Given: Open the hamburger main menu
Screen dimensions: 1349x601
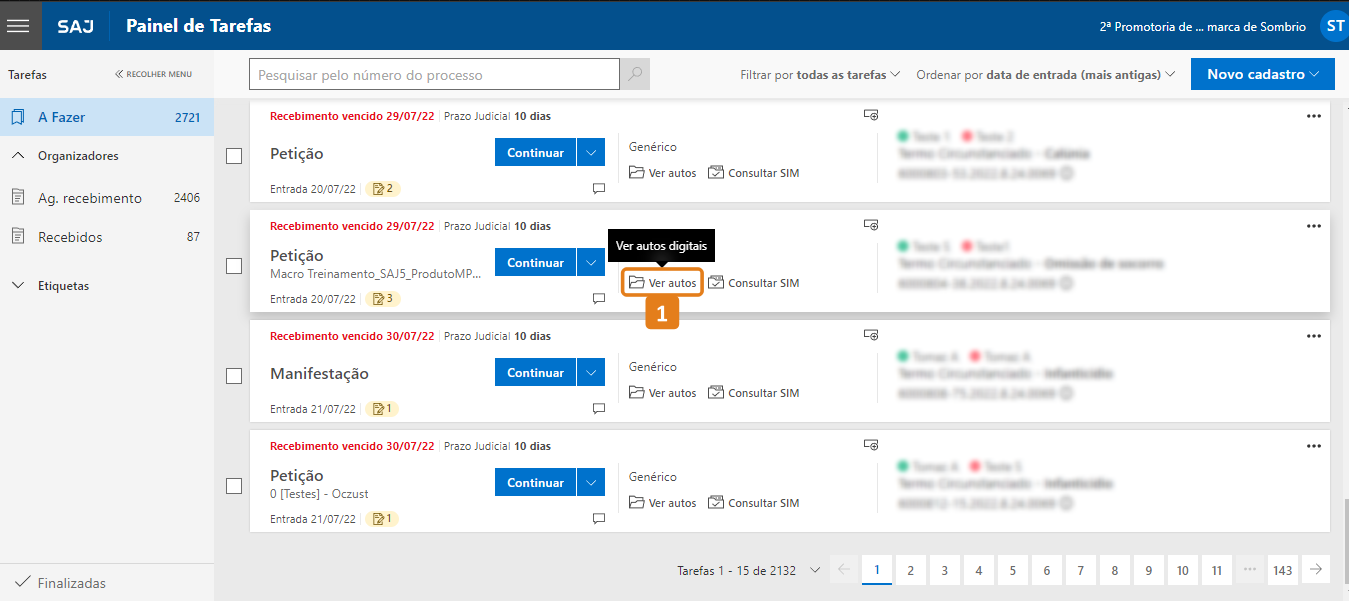Looking at the screenshot, I should pos(20,25).
